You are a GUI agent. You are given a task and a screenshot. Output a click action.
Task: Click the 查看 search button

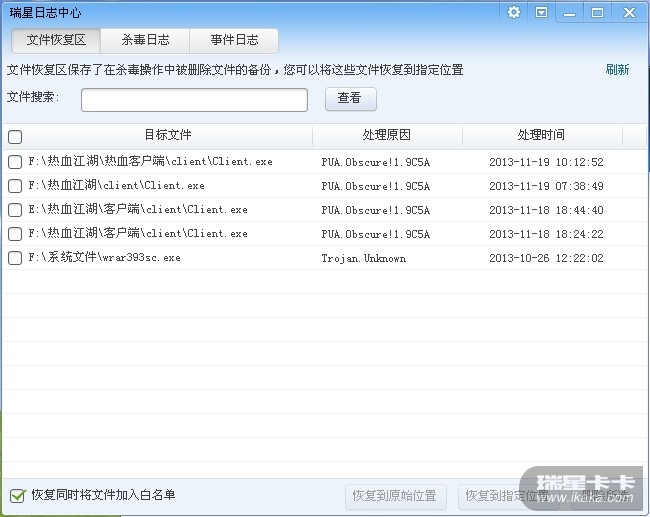click(351, 99)
